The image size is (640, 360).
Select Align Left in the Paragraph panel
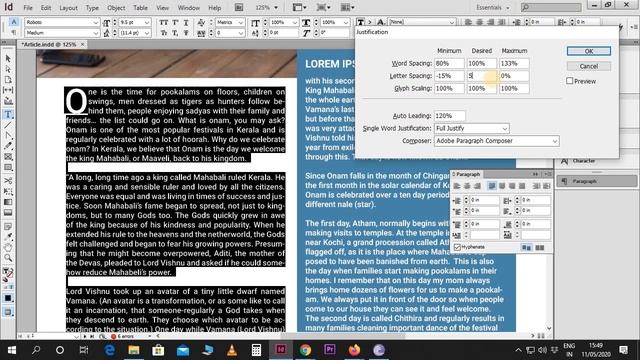(457, 186)
